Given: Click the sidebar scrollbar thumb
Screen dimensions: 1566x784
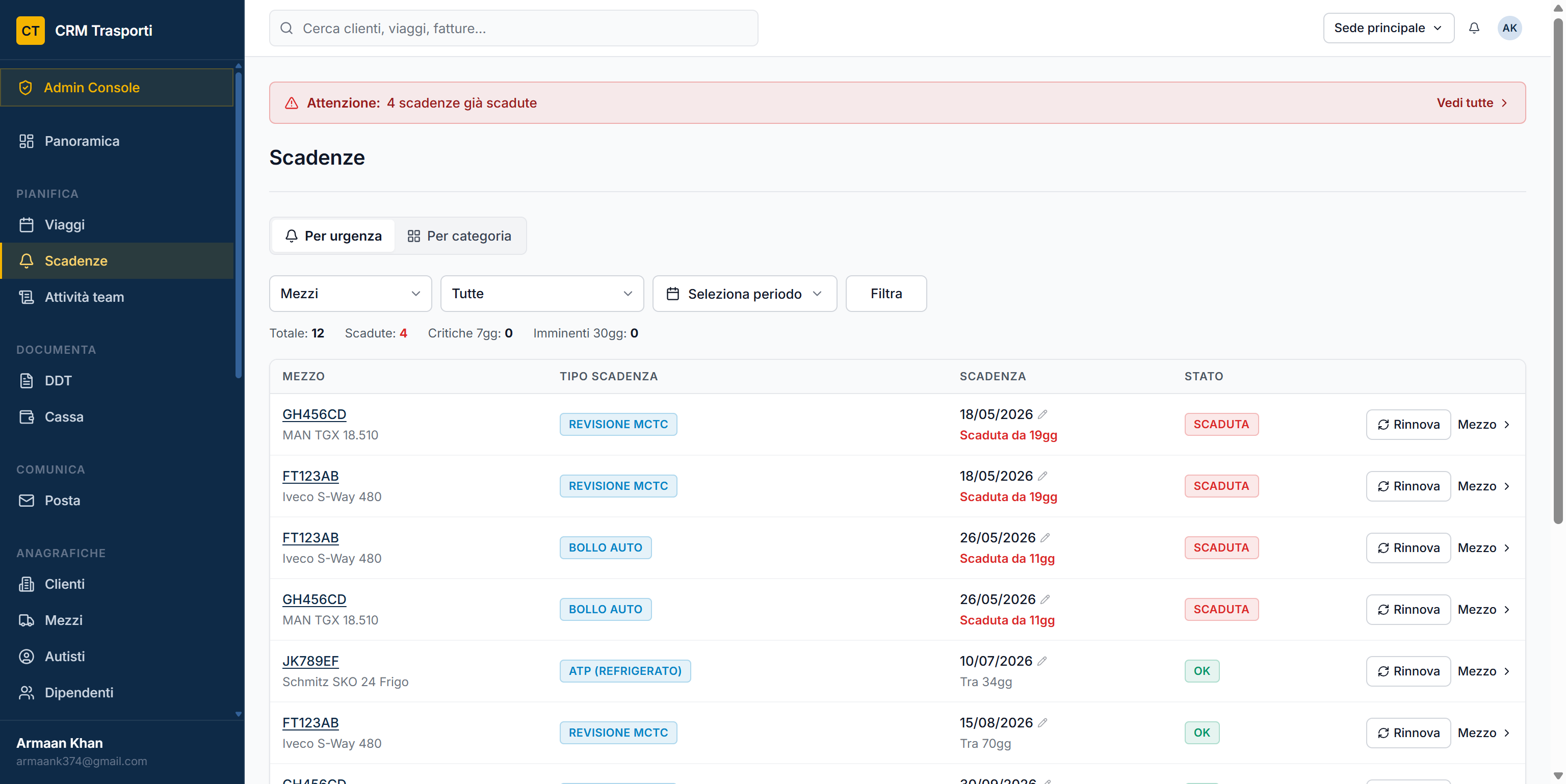Looking at the screenshot, I should pyautogui.click(x=238, y=225).
